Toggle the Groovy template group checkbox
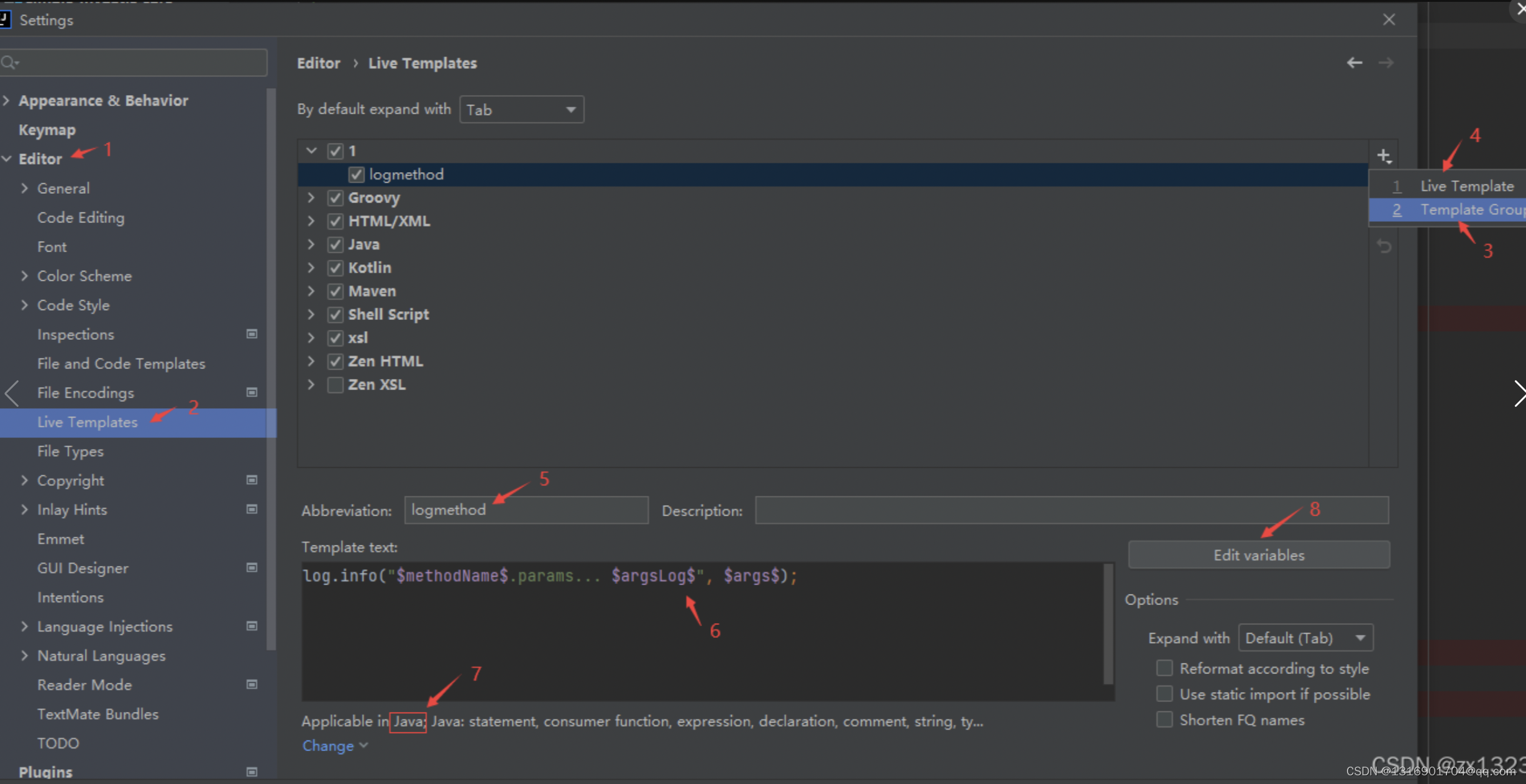Image resolution: width=1526 pixels, height=784 pixels. pos(335,197)
